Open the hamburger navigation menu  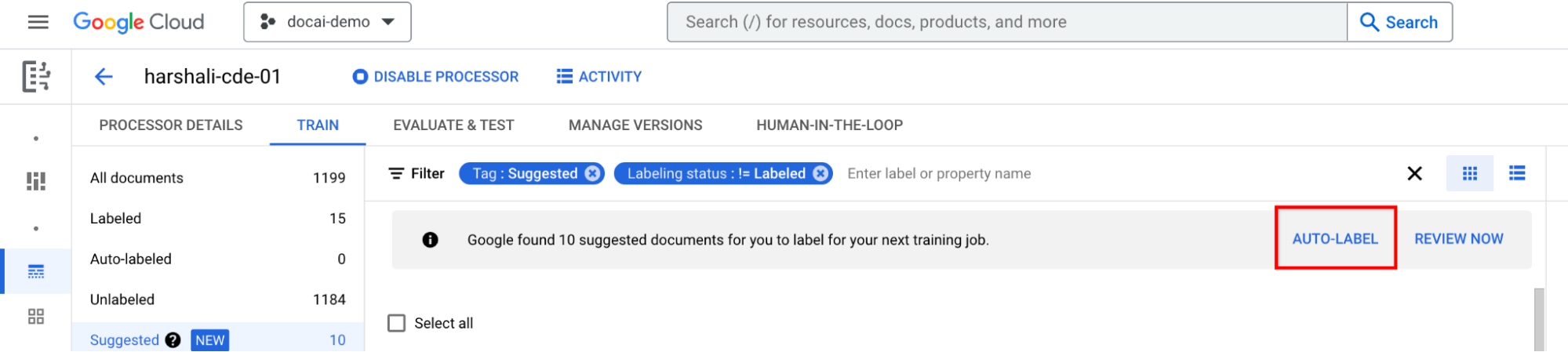tap(38, 22)
